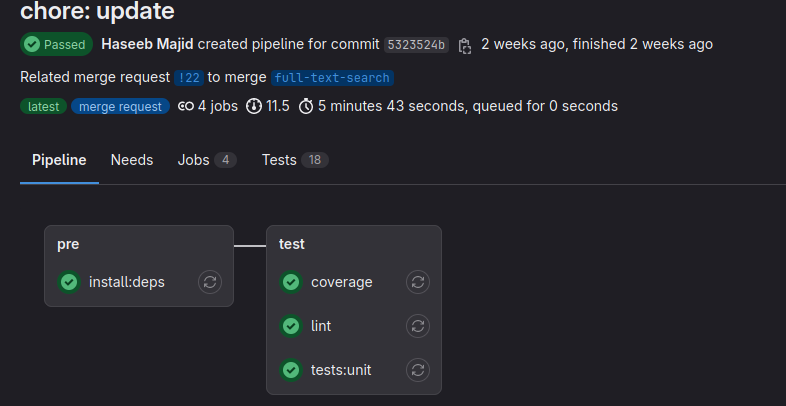Image resolution: width=786 pixels, height=406 pixels.
Task: Retry the coverage job
Action: tap(417, 282)
